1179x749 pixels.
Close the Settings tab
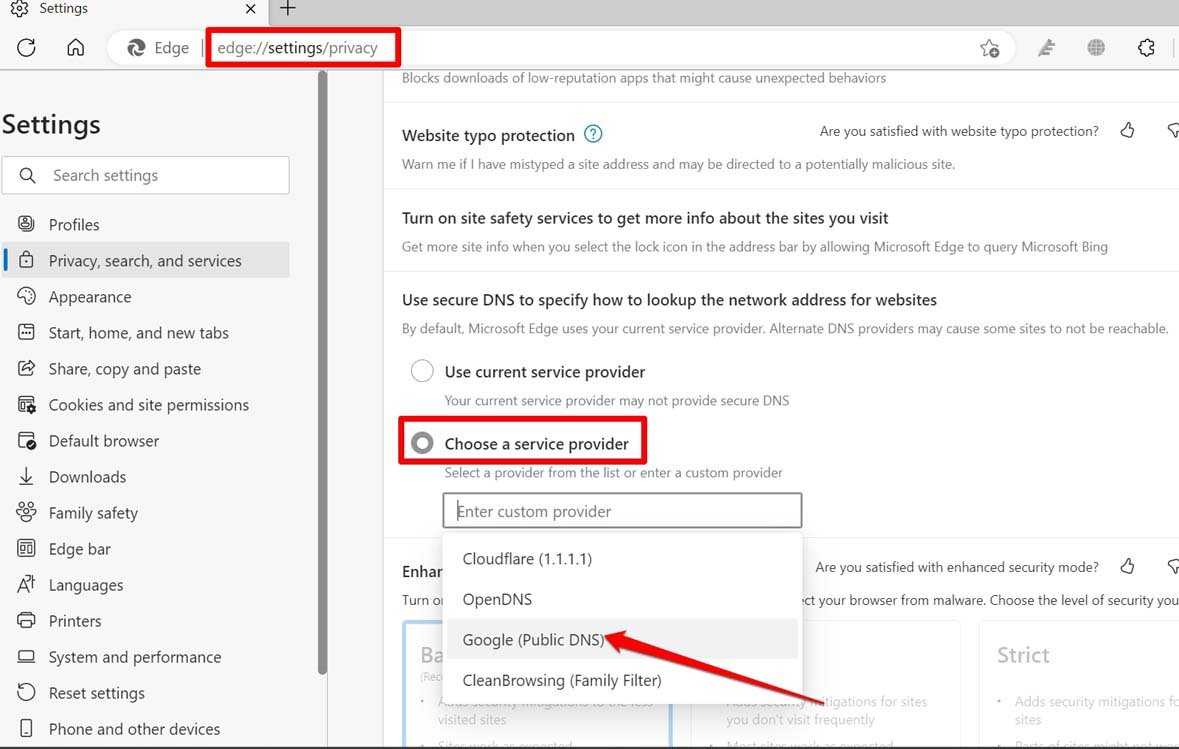point(250,9)
